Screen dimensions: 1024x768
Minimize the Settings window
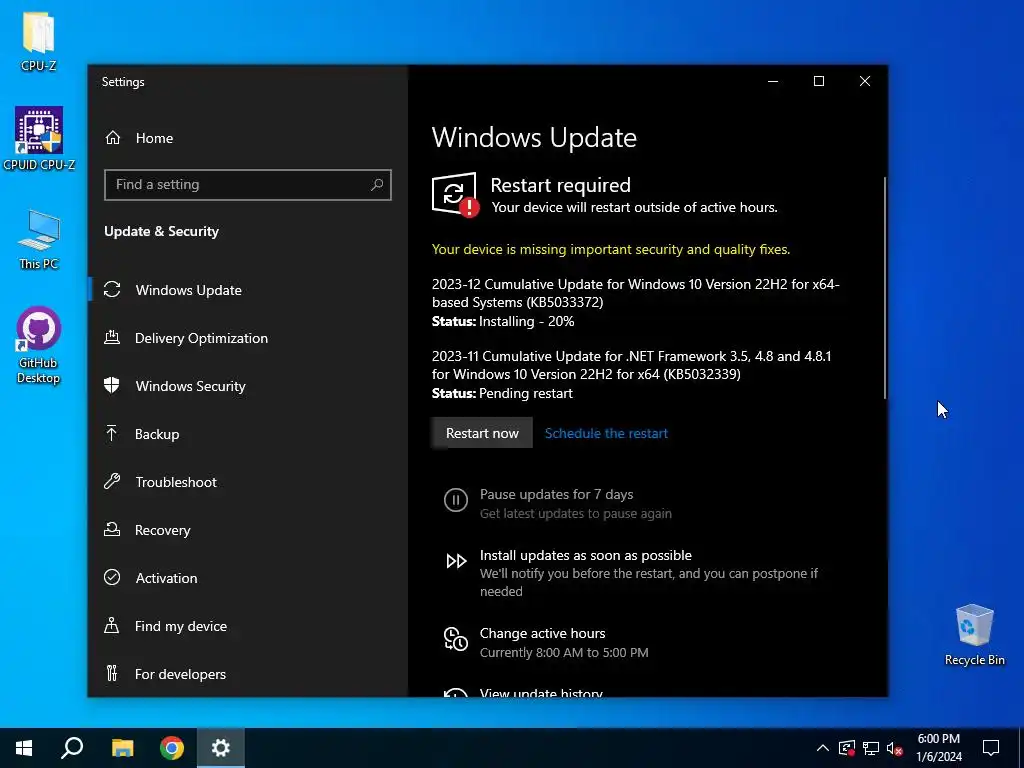click(773, 81)
